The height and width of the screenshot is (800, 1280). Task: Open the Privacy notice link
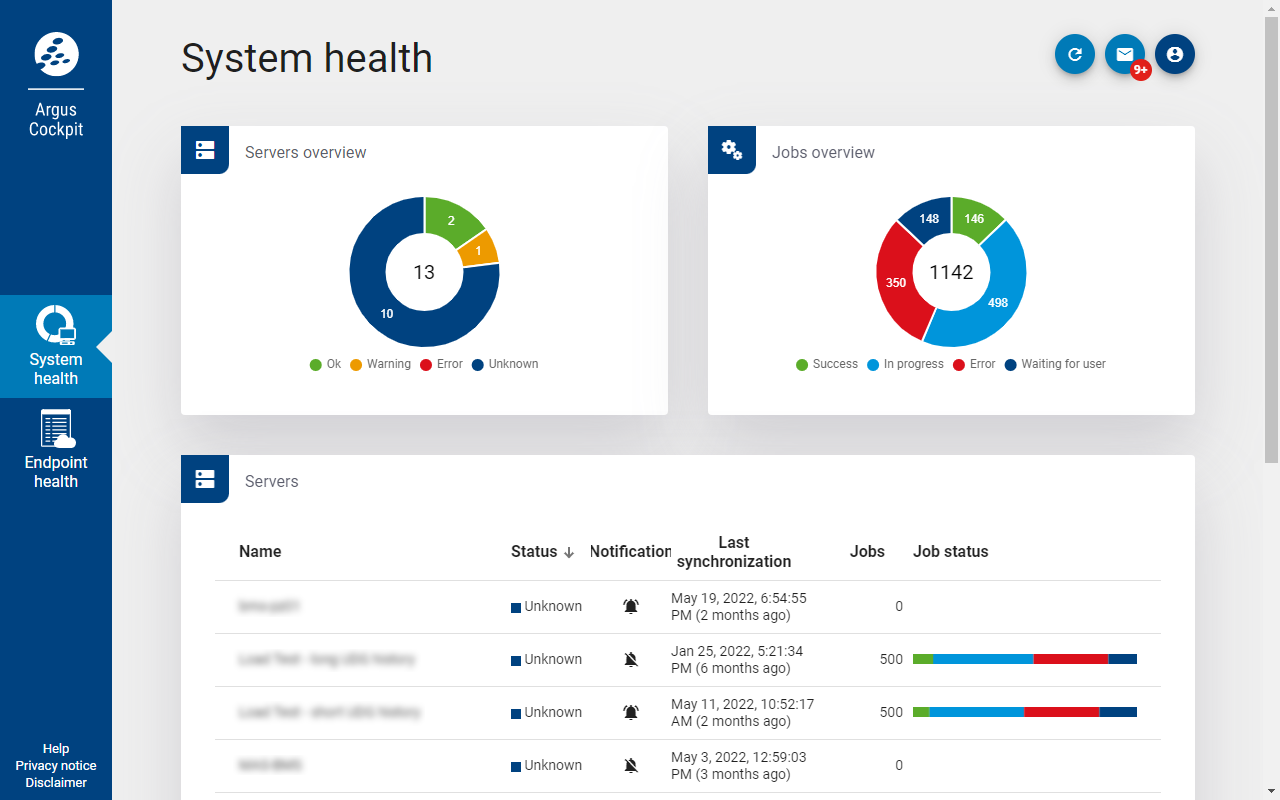(56, 766)
